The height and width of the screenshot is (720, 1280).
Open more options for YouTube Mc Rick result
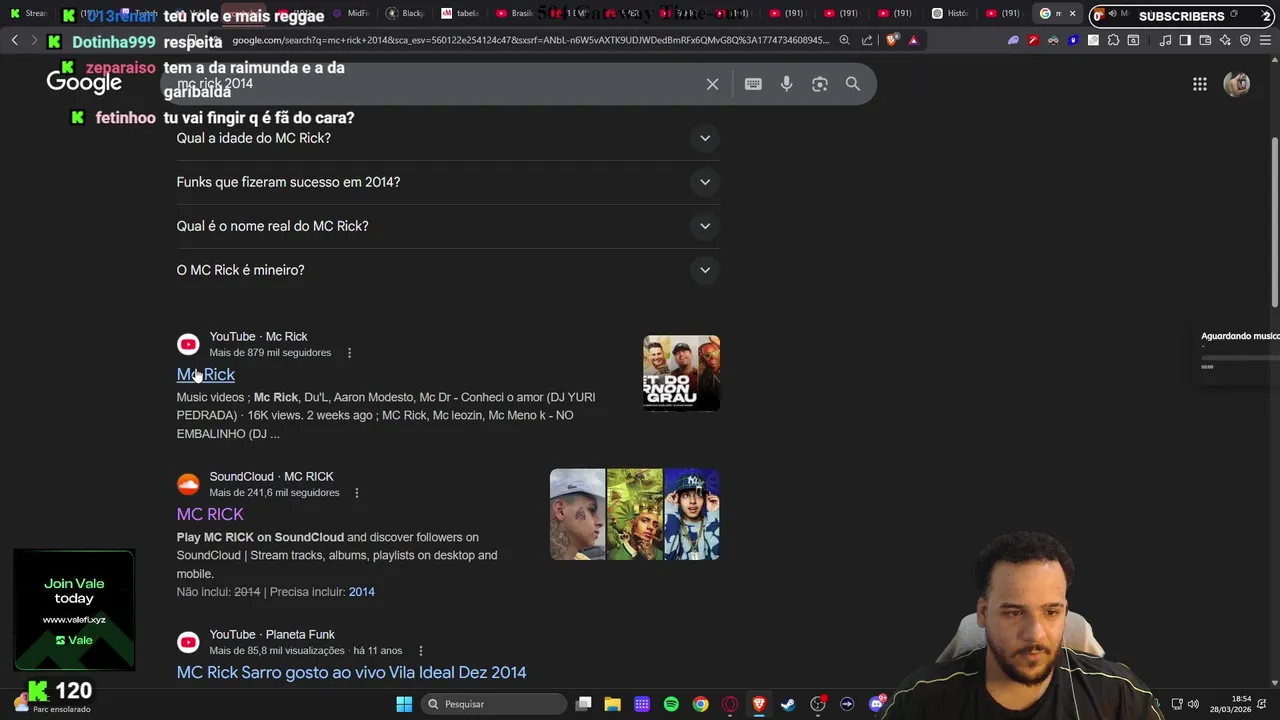coord(349,353)
